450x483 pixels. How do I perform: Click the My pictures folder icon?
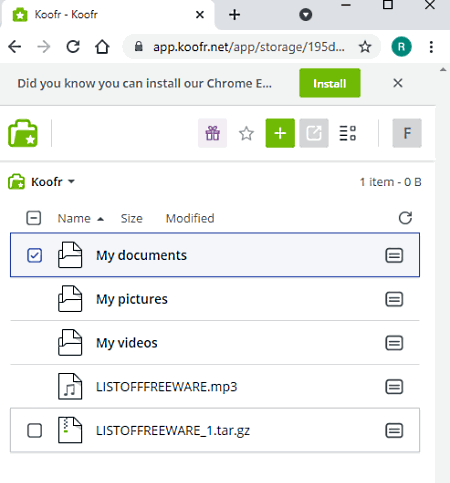click(70, 299)
